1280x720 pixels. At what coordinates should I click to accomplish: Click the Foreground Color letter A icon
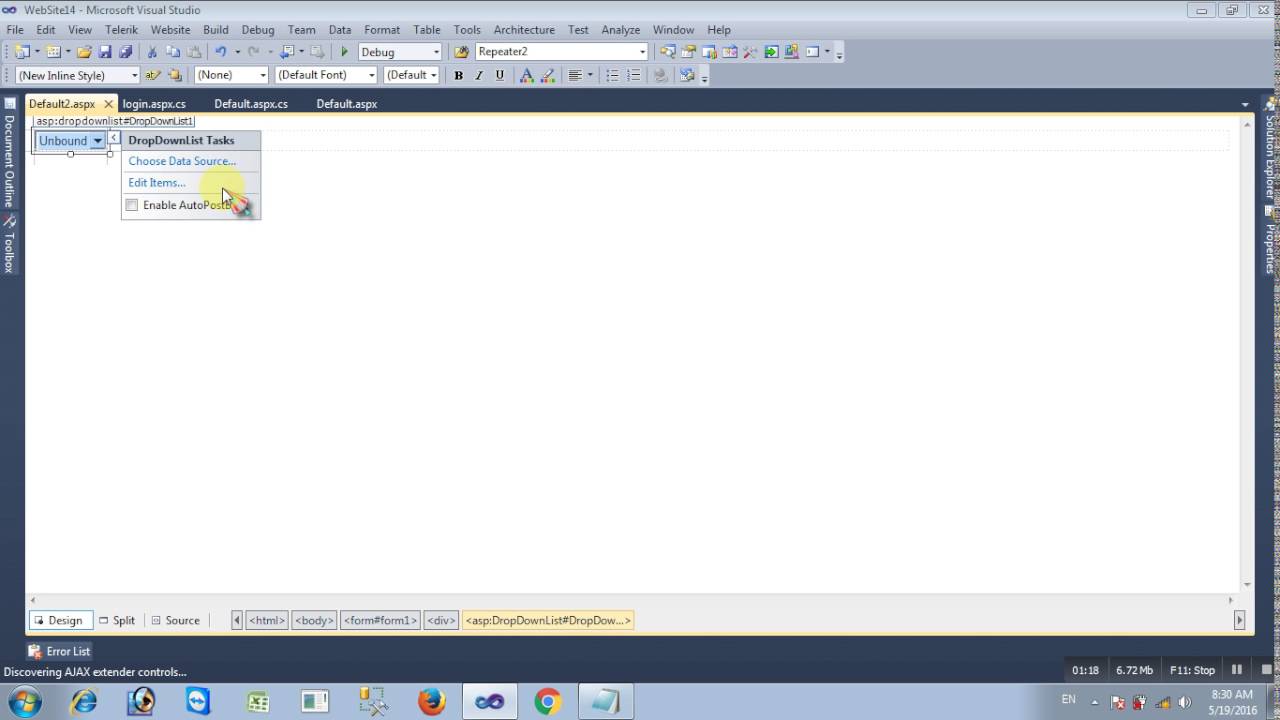tap(527, 75)
